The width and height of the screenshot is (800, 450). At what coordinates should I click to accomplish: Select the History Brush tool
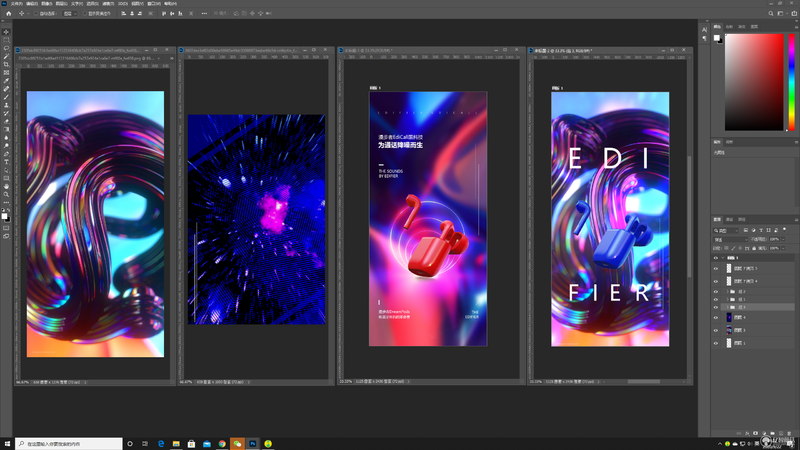point(6,113)
